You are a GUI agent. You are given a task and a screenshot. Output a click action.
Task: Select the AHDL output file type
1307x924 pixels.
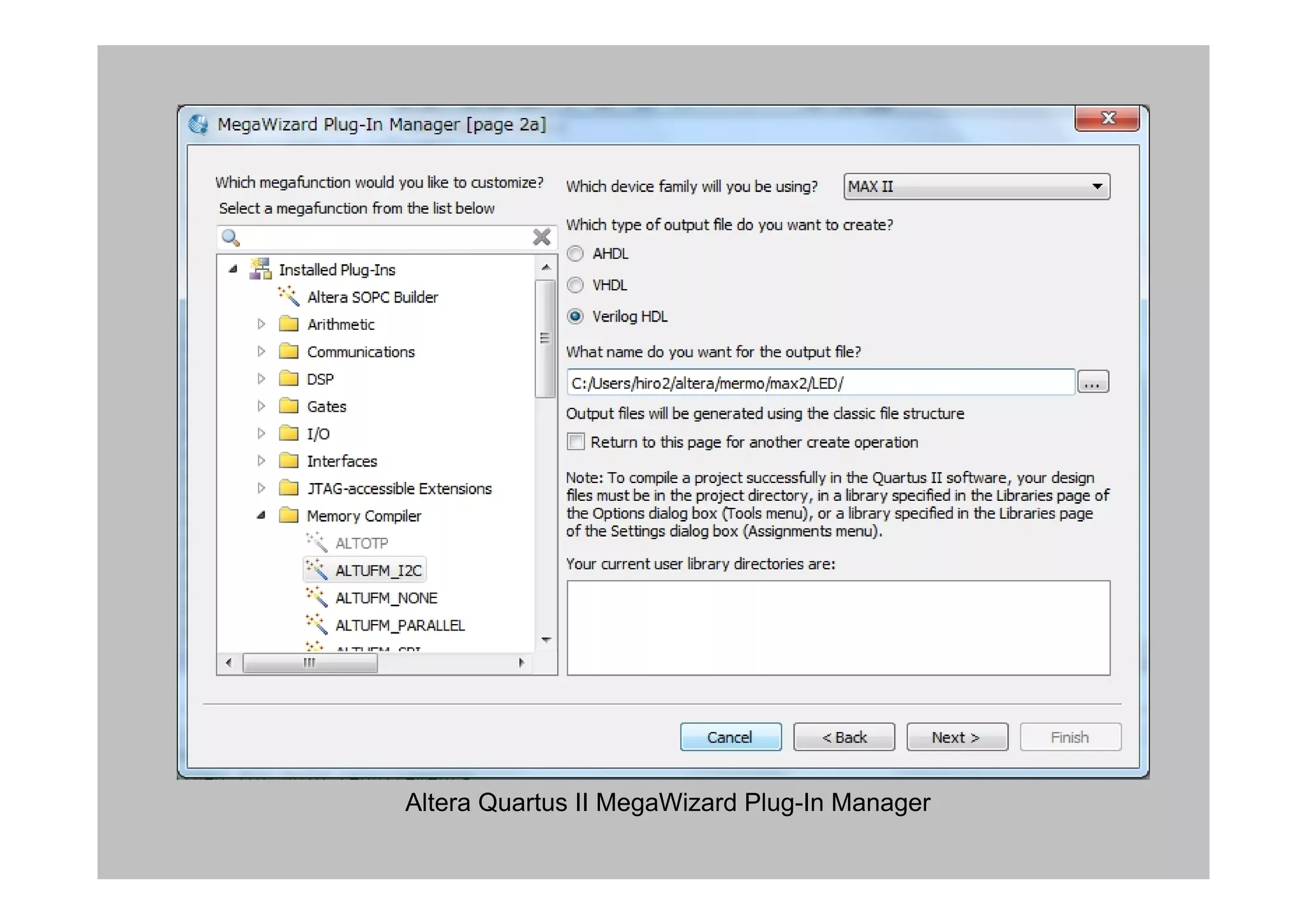(576, 254)
